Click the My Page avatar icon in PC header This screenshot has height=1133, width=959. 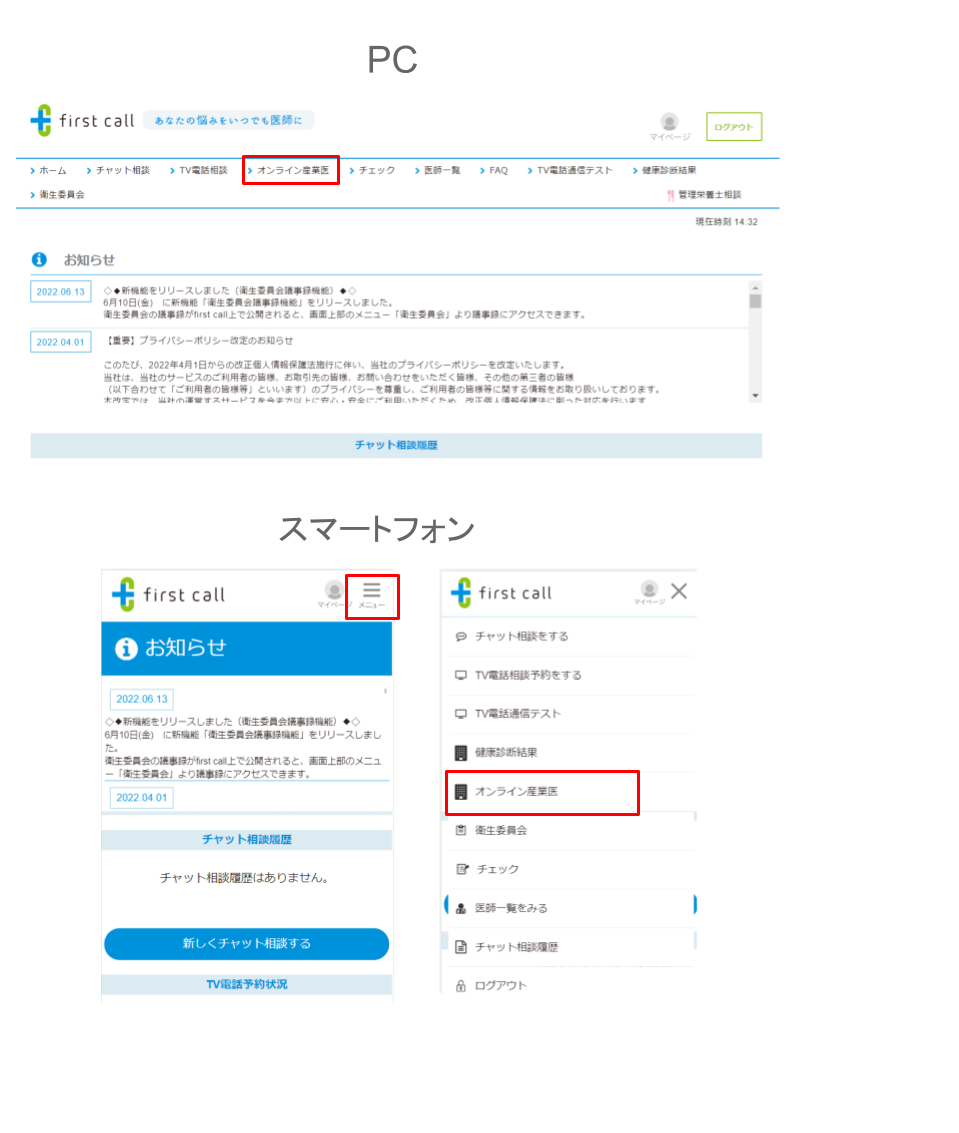coord(669,122)
